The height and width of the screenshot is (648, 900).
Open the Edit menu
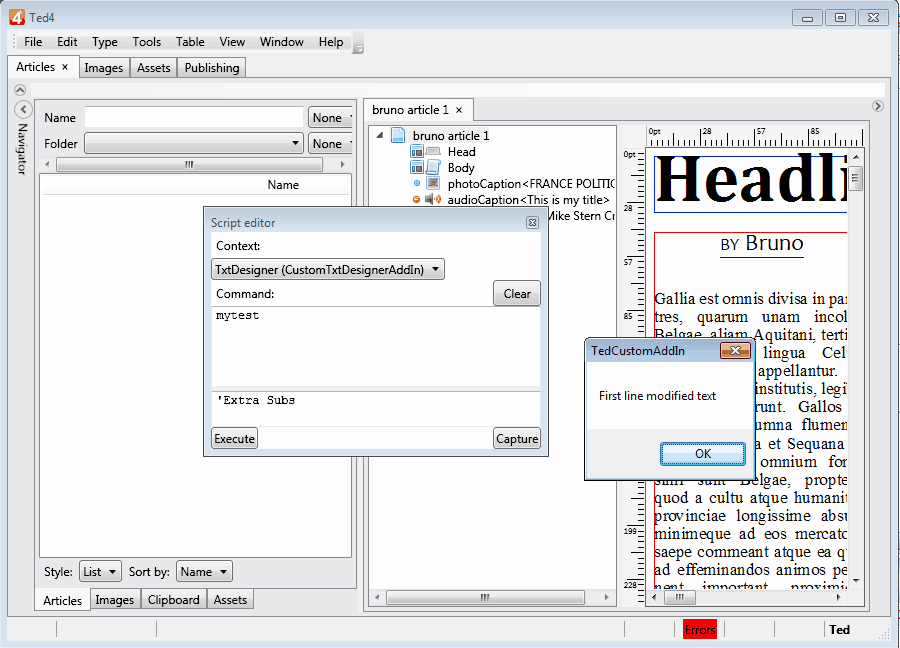click(67, 42)
